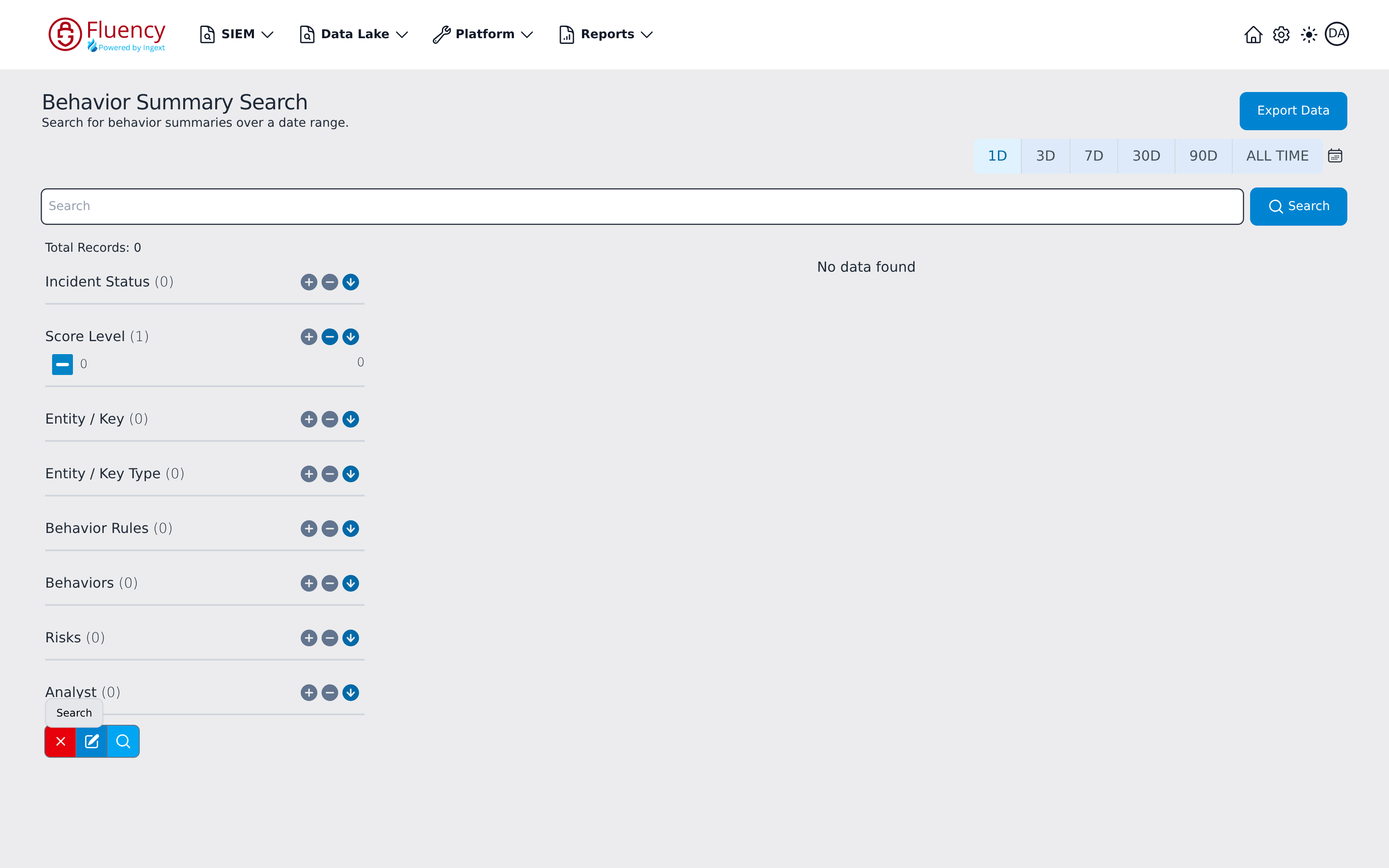
Task: Click minus icon for Score Level
Action: point(329,336)
